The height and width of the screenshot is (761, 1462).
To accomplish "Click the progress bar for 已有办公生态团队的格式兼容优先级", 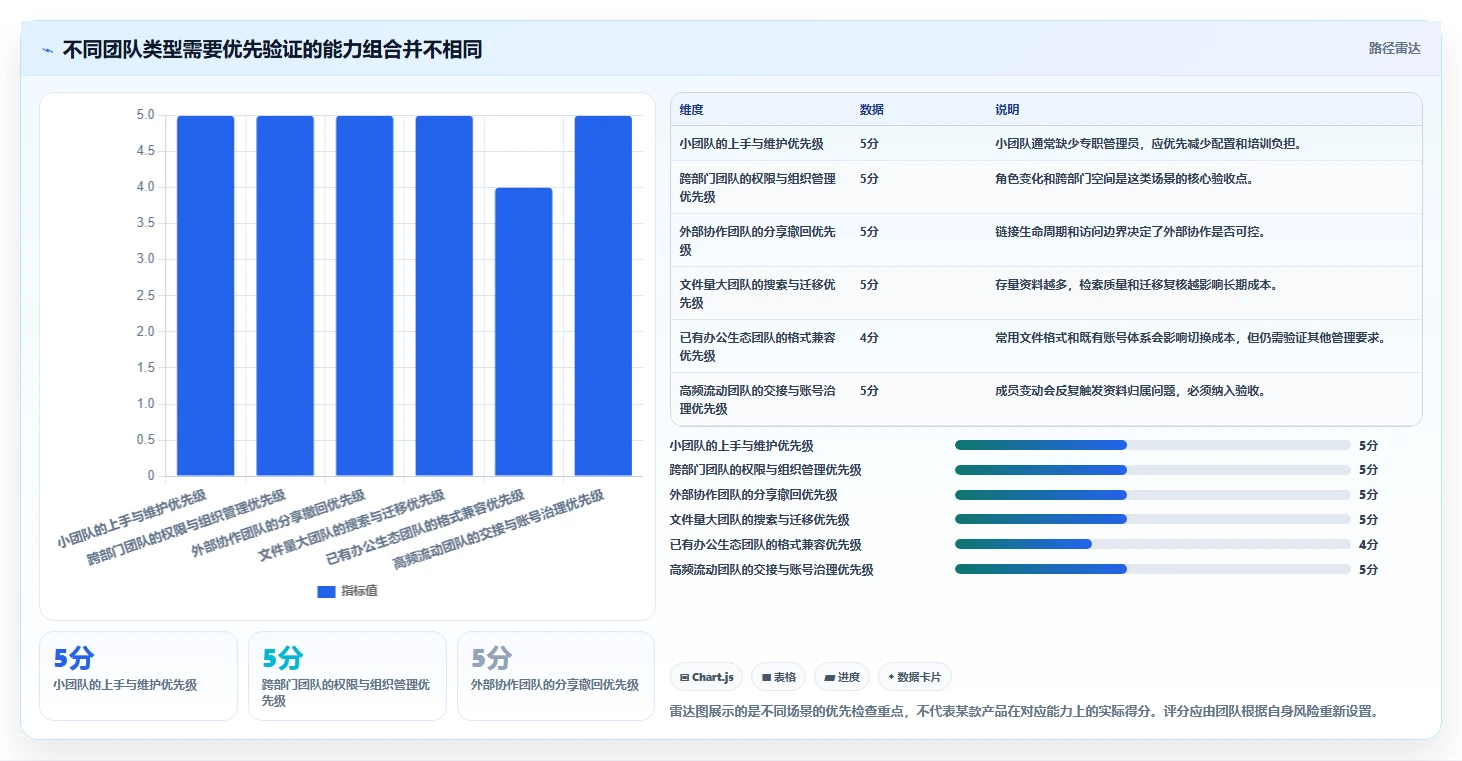I will pos(1152,544).
